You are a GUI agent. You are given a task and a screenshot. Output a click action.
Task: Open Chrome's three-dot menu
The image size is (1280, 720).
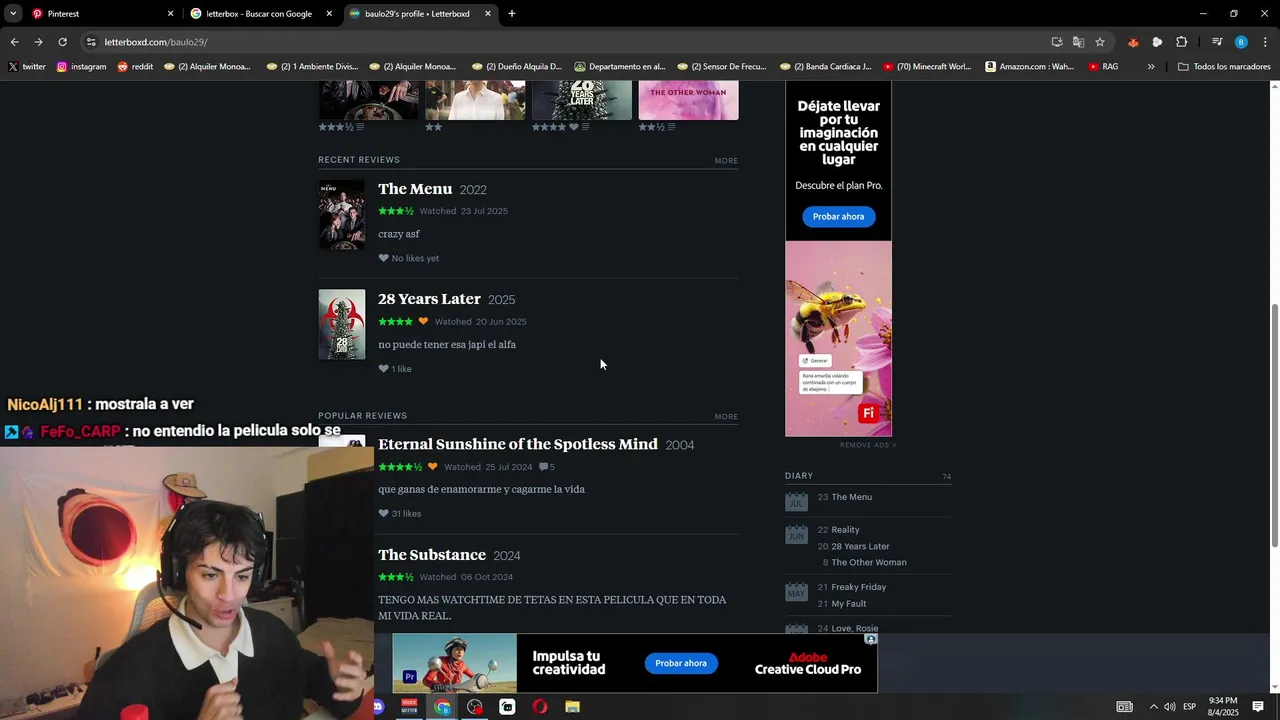point(1265,42)
